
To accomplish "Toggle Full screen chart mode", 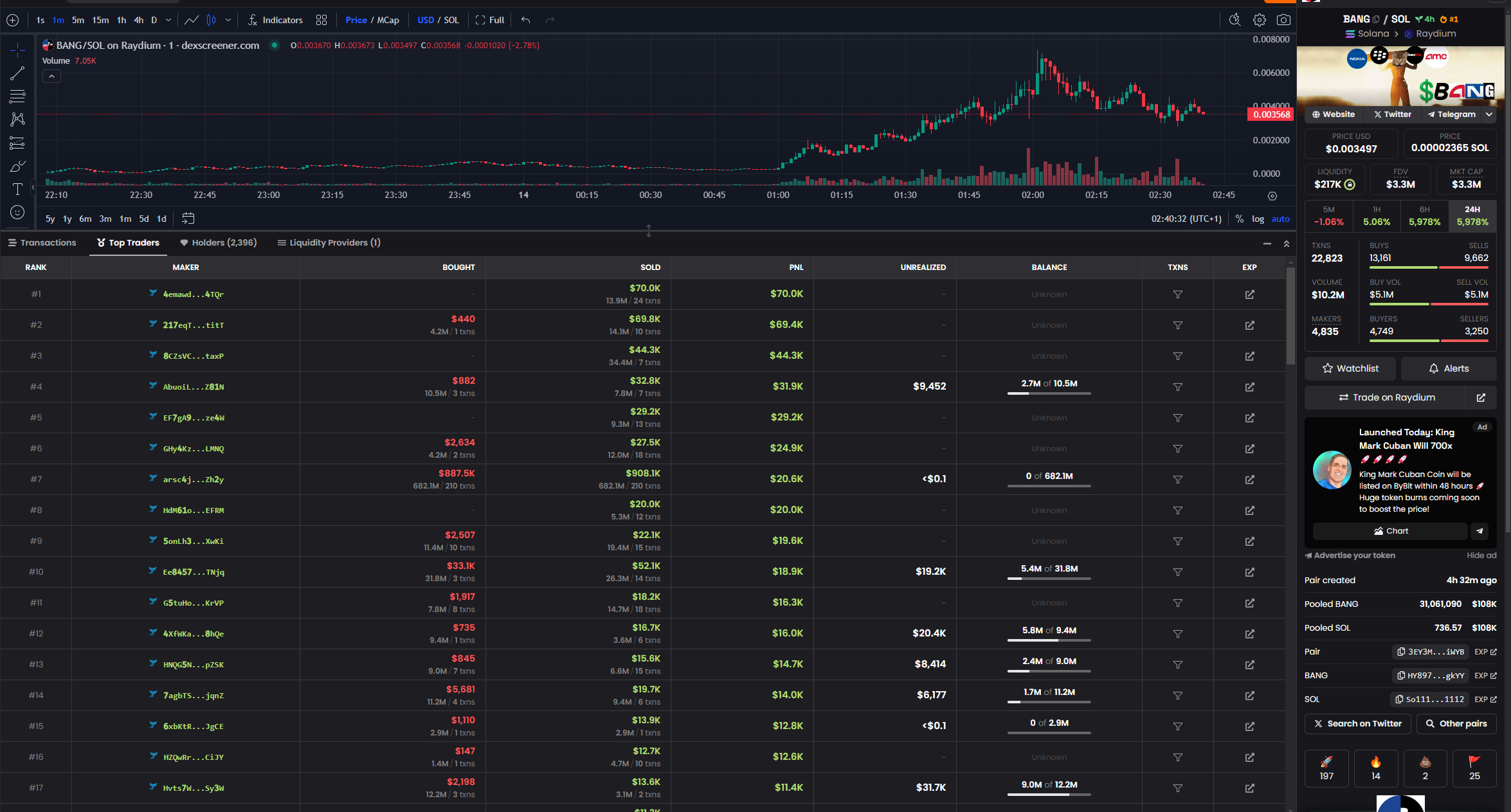I will click(490, 20).
